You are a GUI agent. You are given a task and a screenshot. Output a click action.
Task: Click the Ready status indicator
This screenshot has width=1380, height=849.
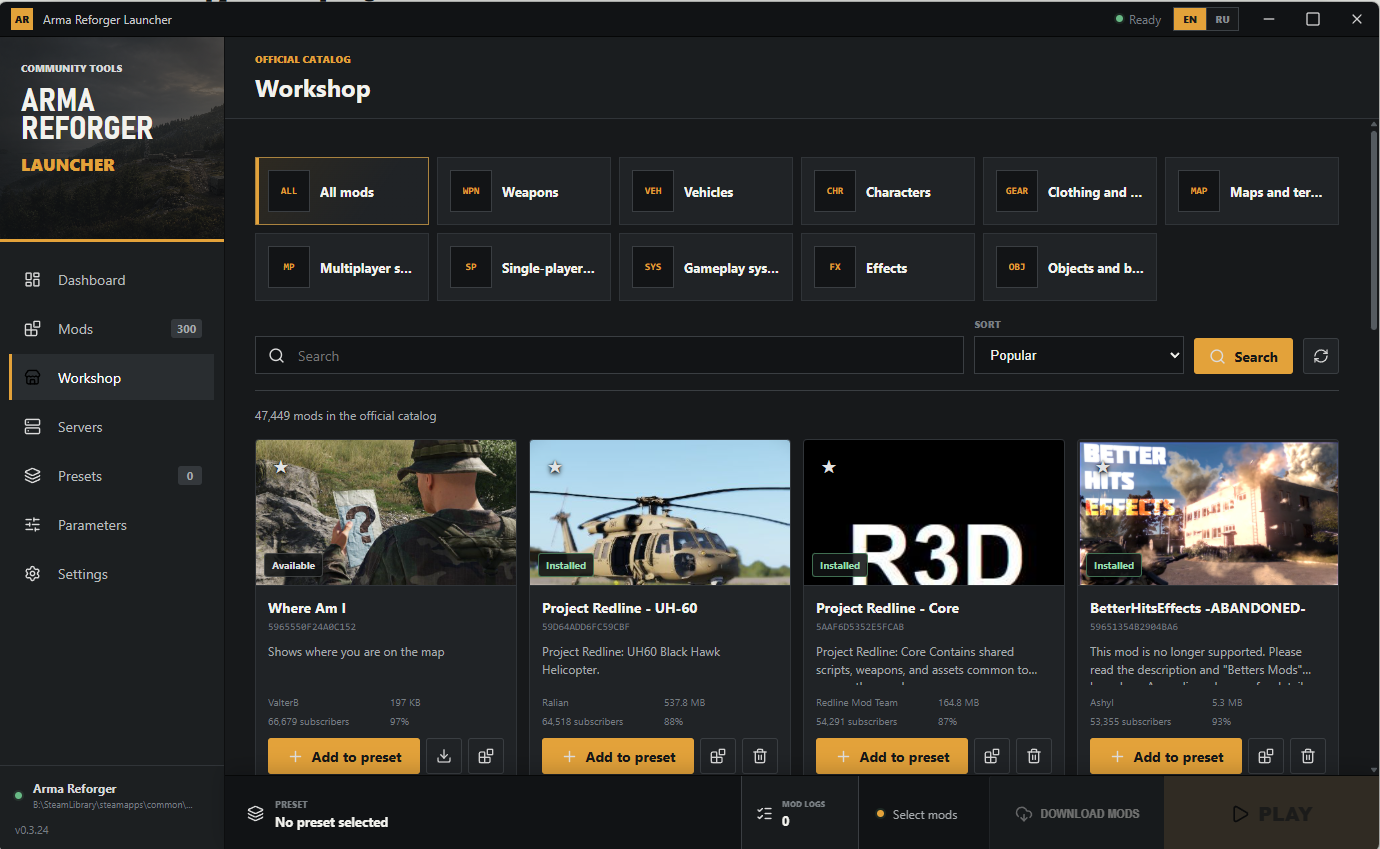point(1138,19)
